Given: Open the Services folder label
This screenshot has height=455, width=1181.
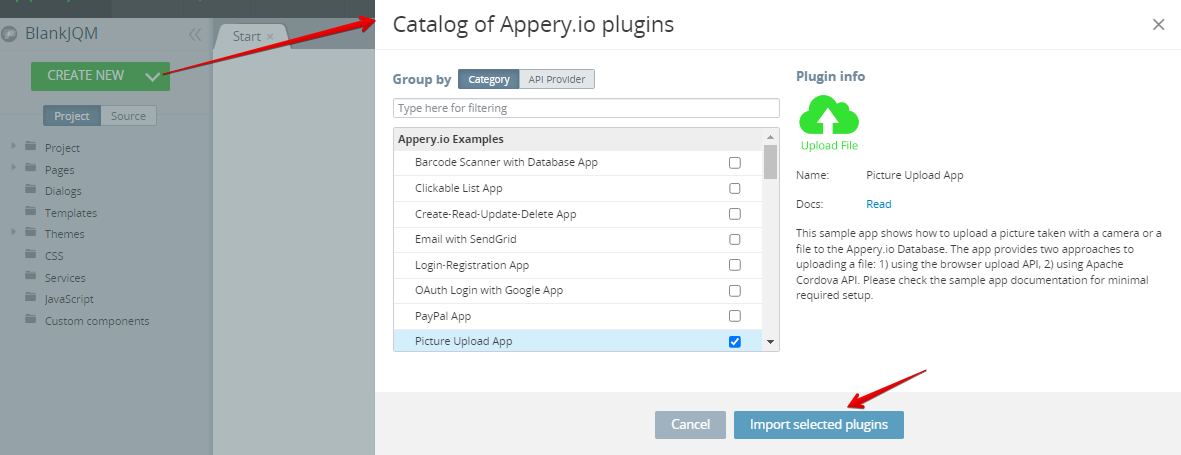Looking at the screenshot, I should pyautogui.click(x=65, y=278).
